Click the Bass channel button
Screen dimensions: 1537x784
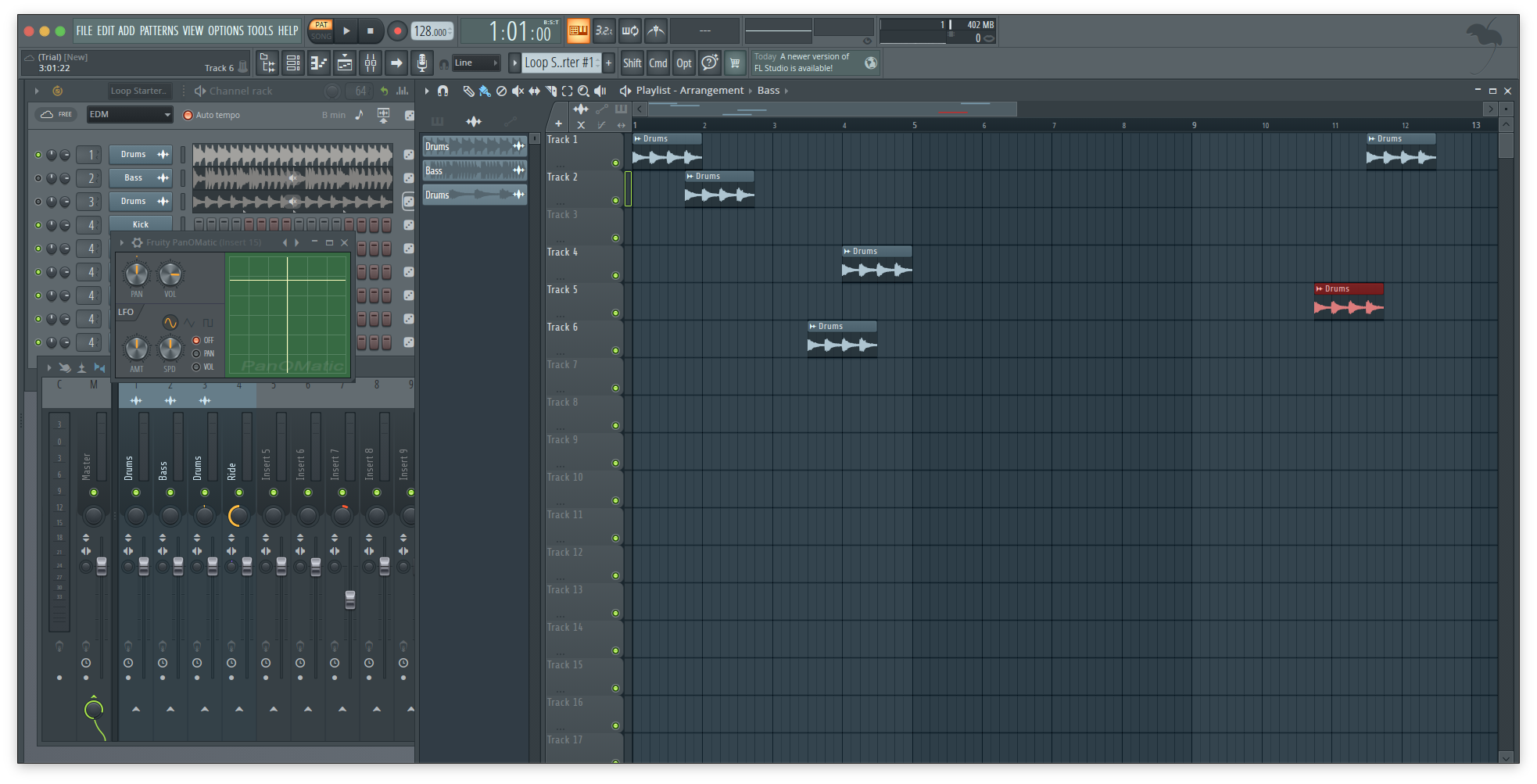click(141, 178)
